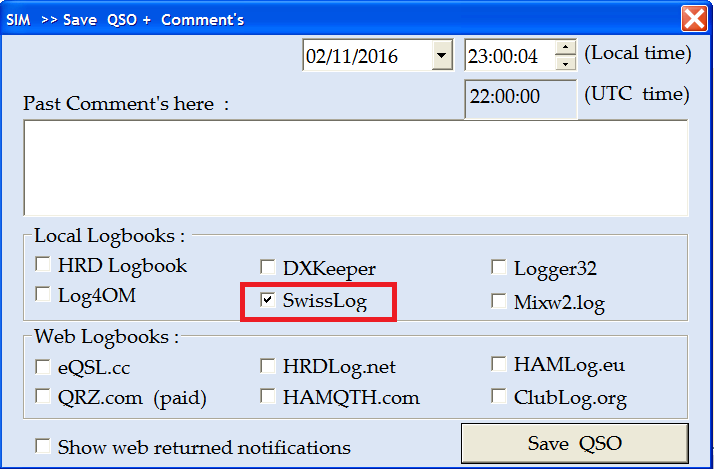This screenshot has height=469, width=714.
Task: Uncheck the SwissLog checkbox
Action: click(x=268, y=300)
